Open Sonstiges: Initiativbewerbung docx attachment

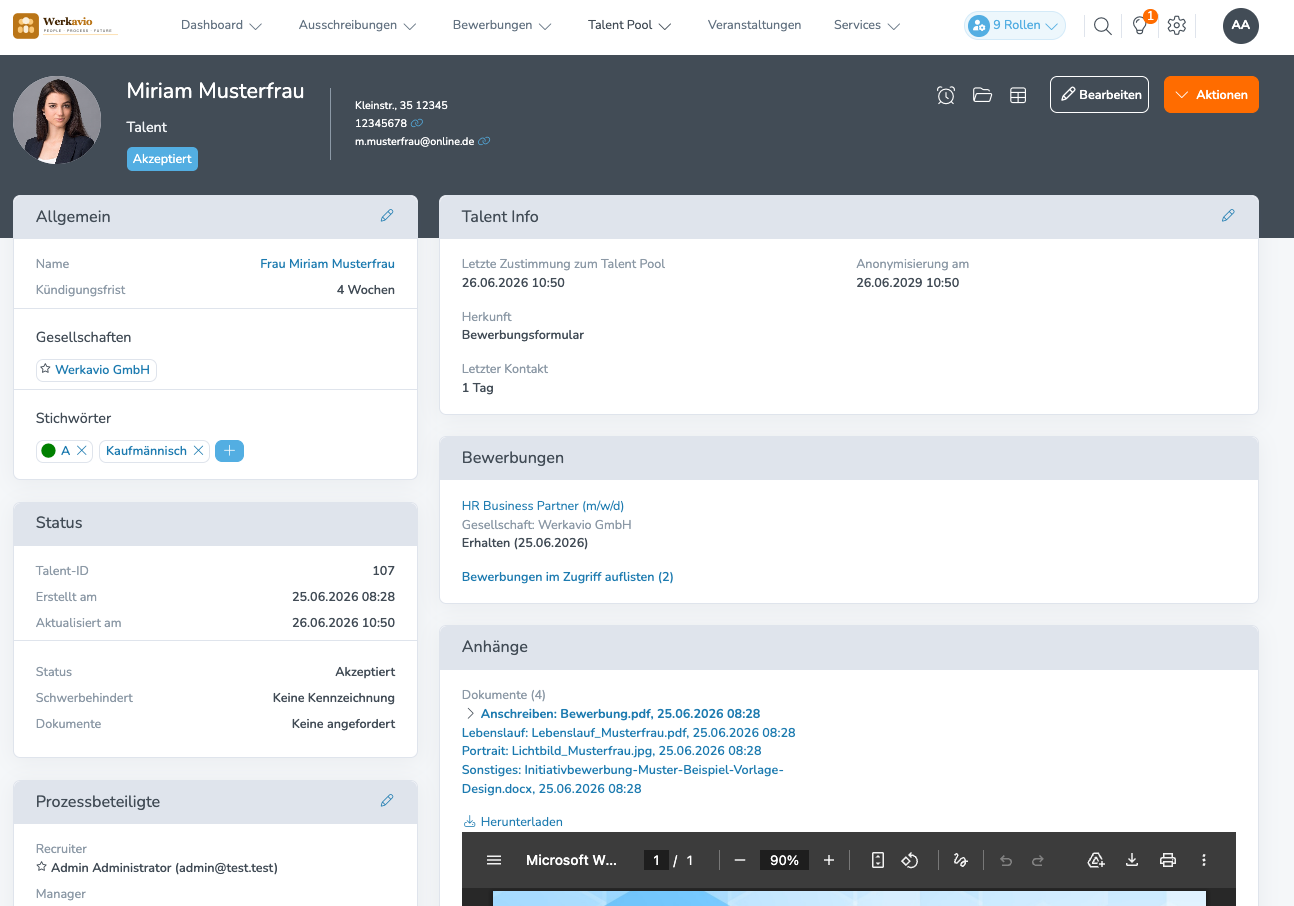[623, 779]
